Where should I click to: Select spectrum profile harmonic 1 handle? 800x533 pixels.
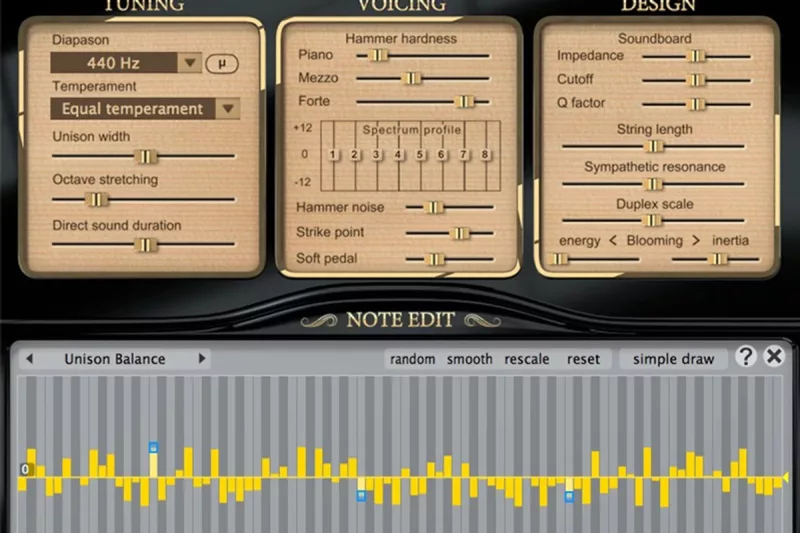pyautogui.click(x=332, y=154)
